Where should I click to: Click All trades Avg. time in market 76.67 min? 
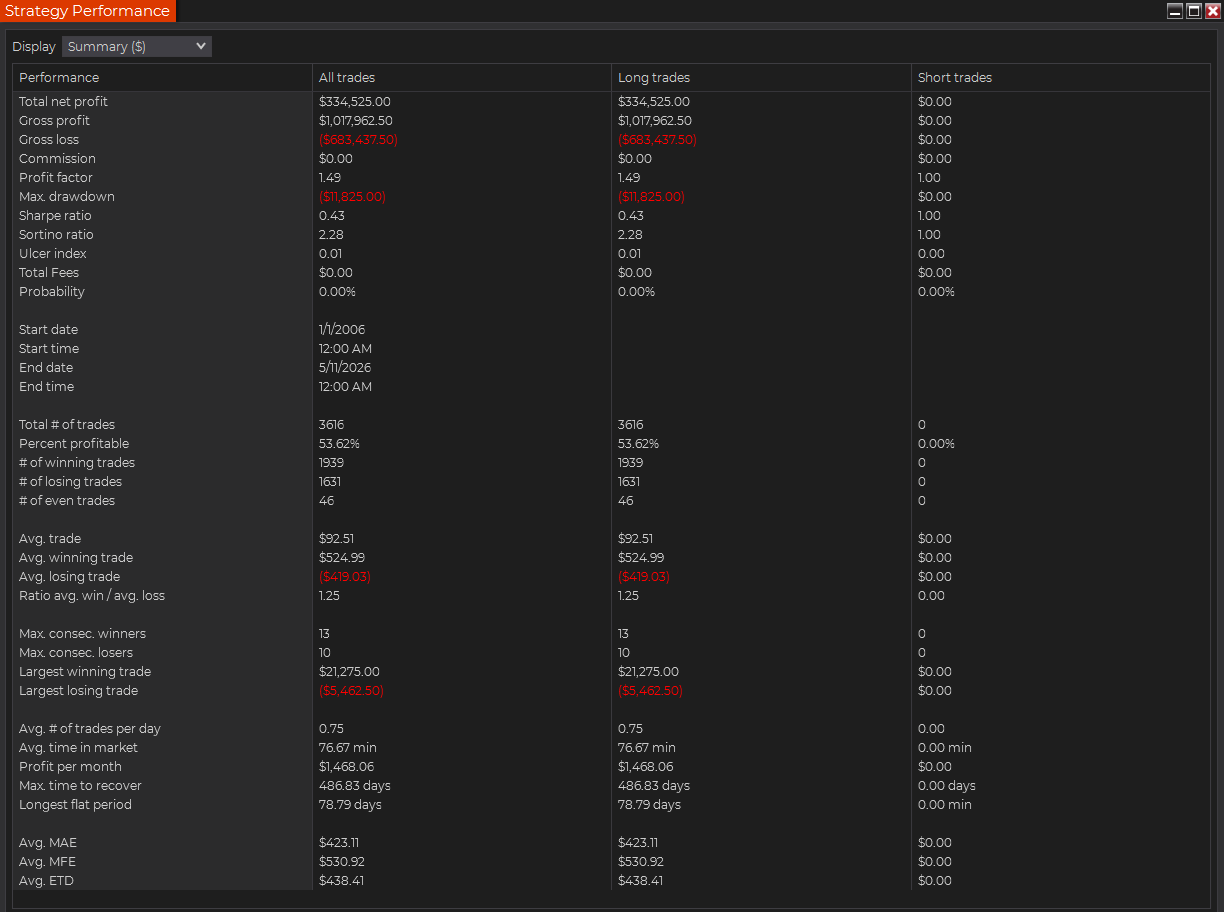348,748
